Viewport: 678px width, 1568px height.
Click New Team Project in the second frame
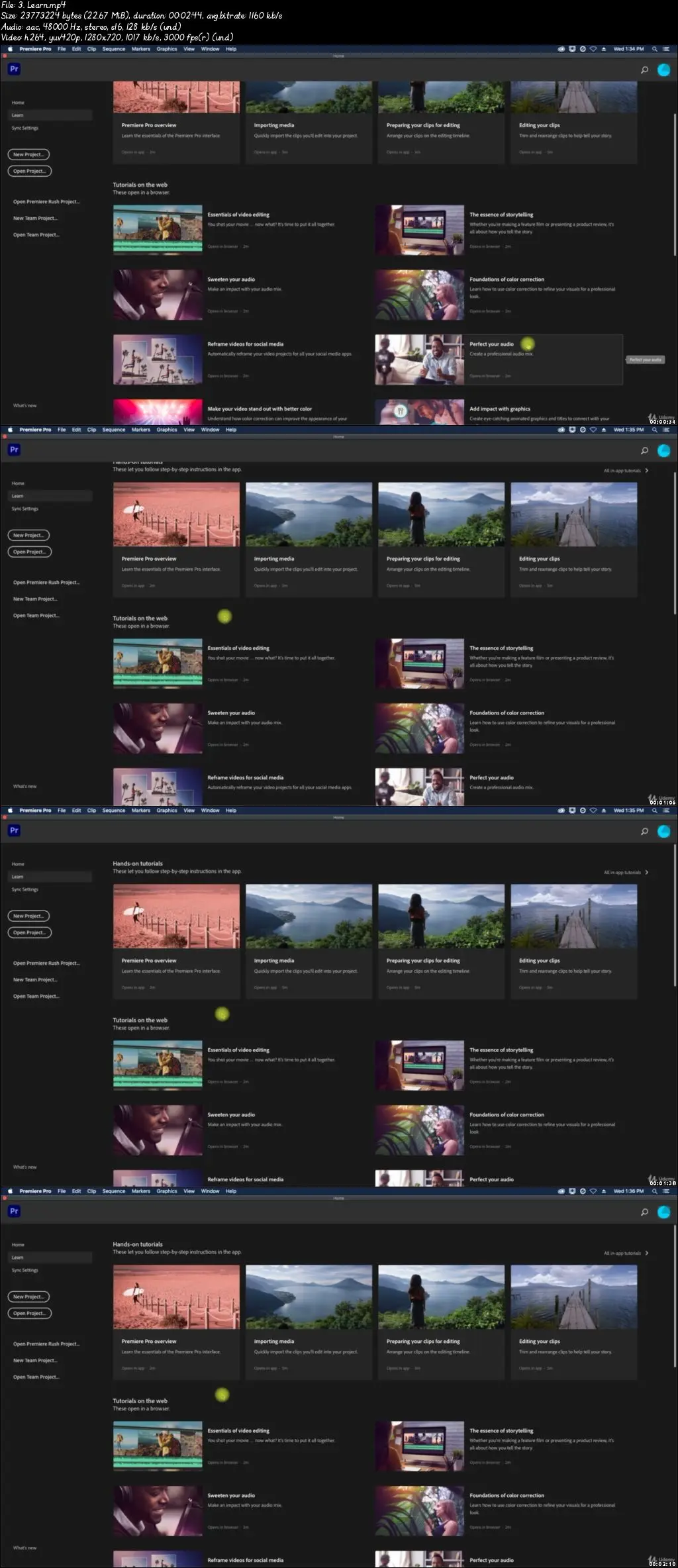point(35,599)
